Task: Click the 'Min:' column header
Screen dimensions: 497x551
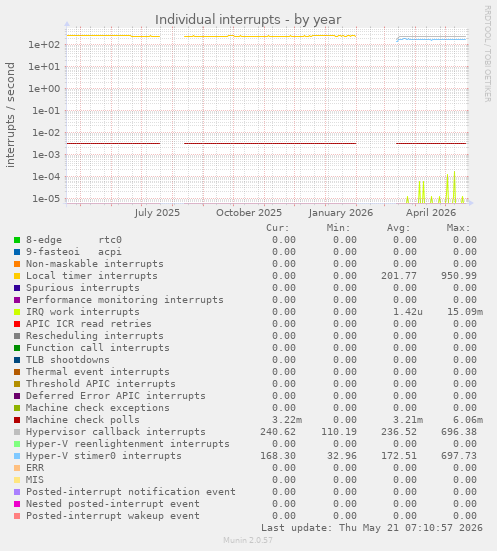Action: pyautogui.click(x=338, y=228)
